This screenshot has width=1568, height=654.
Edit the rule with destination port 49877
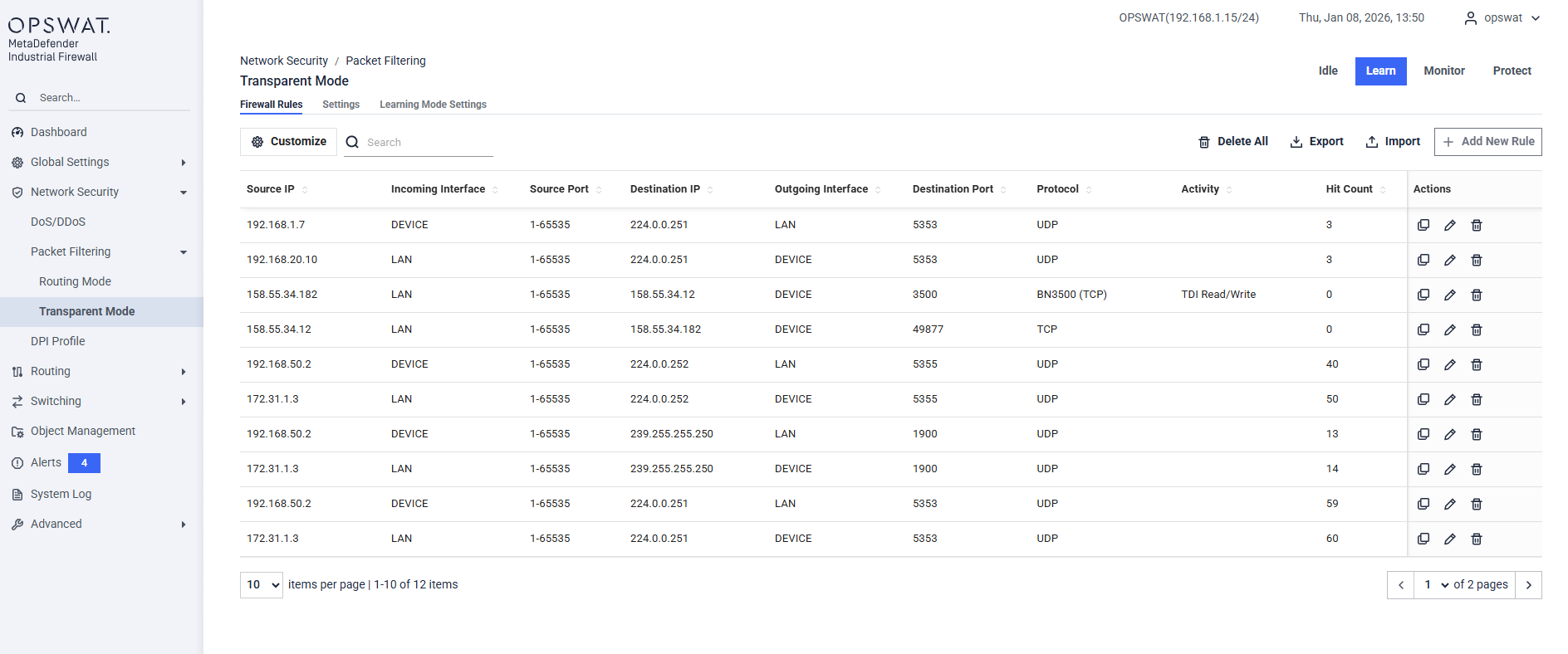click(x=1450, y=329)
